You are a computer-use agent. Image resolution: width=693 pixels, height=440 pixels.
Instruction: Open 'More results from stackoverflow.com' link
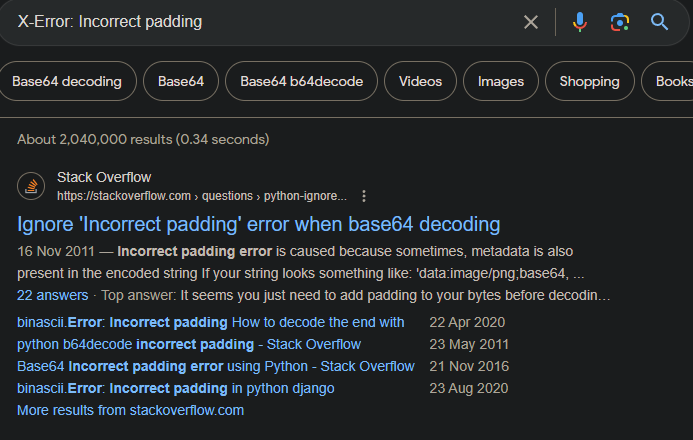(x=130, y=410)
